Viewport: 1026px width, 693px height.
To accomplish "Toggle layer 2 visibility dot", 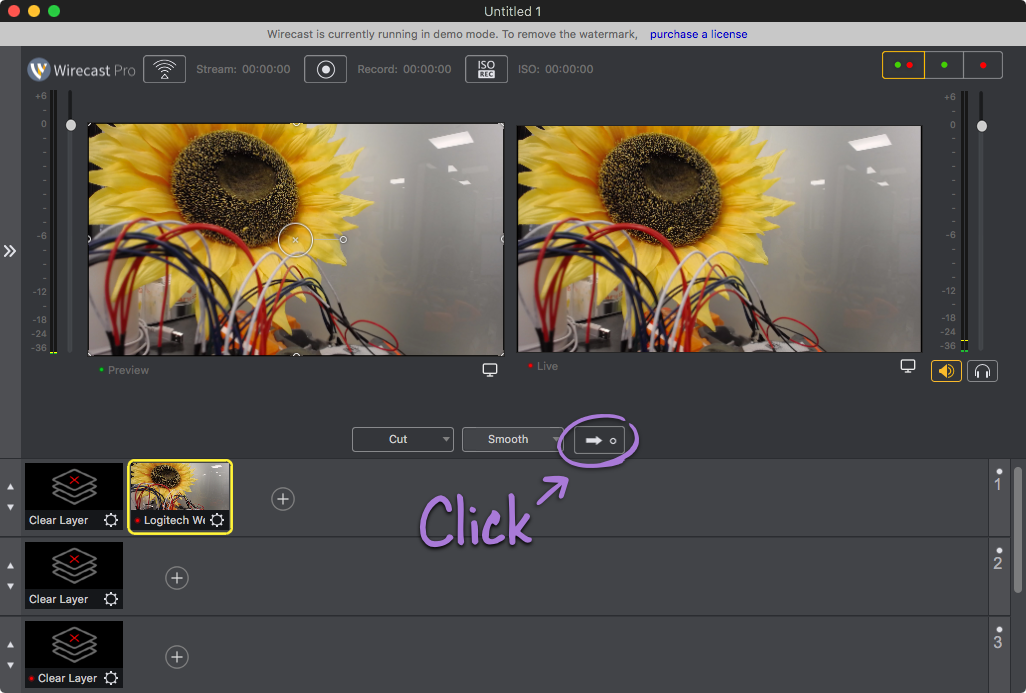I will pos(999,550).
